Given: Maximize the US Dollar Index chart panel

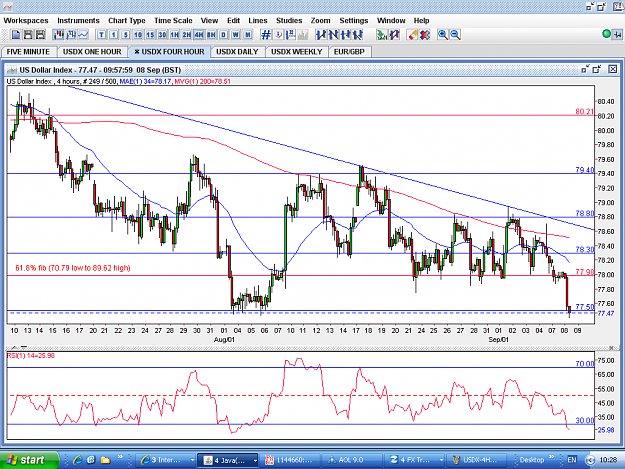Looking at the screenshot, I should point(597,69).
